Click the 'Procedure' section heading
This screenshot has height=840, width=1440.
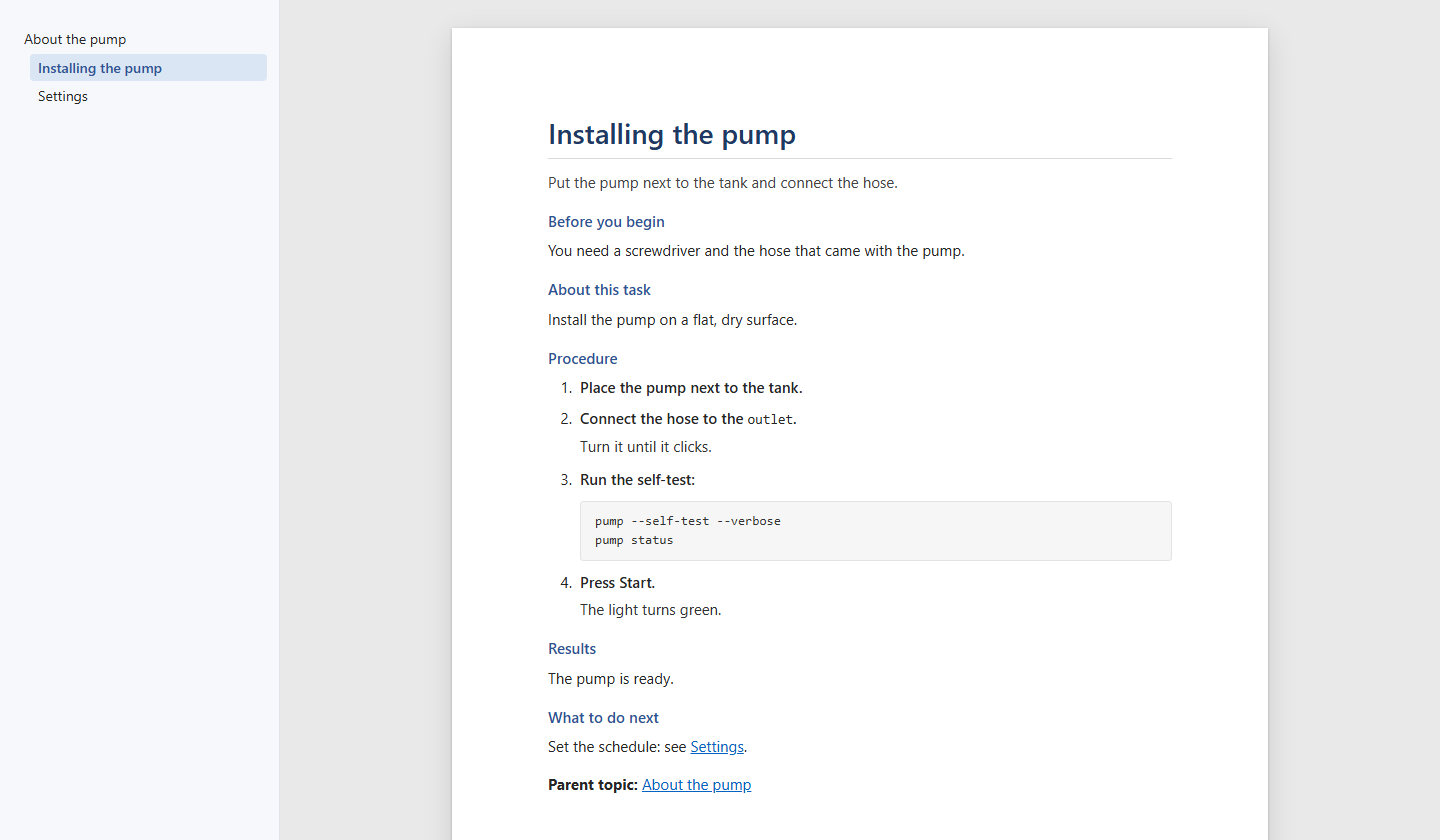click(583, 359)
